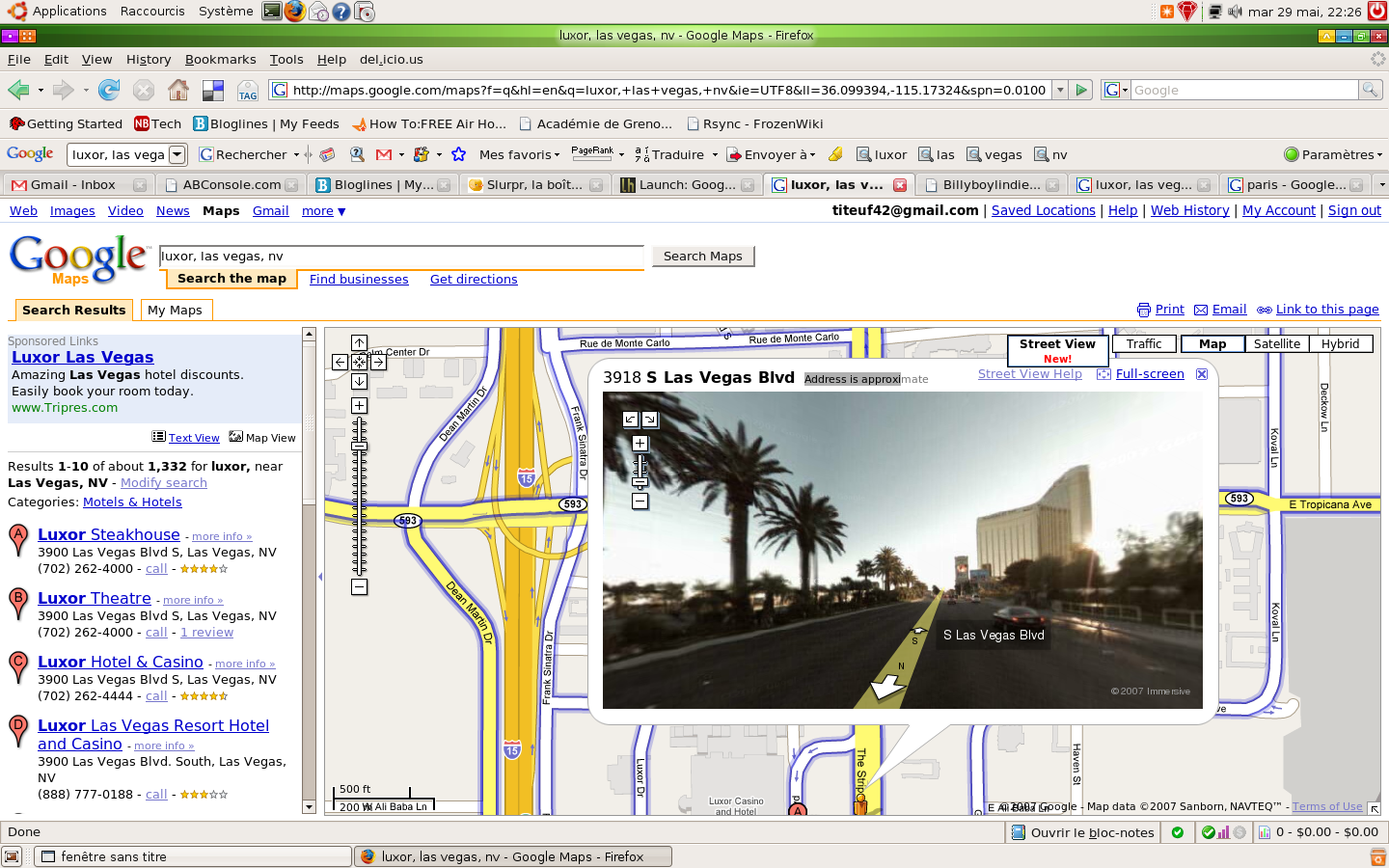
Task: Open the Tools menu
Action: 286,60
